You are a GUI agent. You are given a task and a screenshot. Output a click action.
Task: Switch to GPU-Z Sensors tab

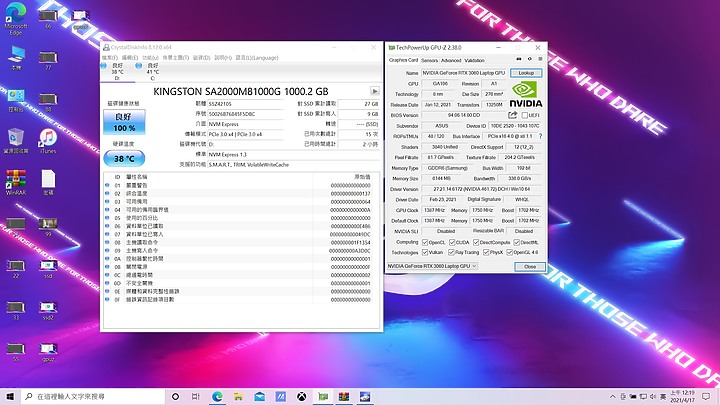pos(429,61)
